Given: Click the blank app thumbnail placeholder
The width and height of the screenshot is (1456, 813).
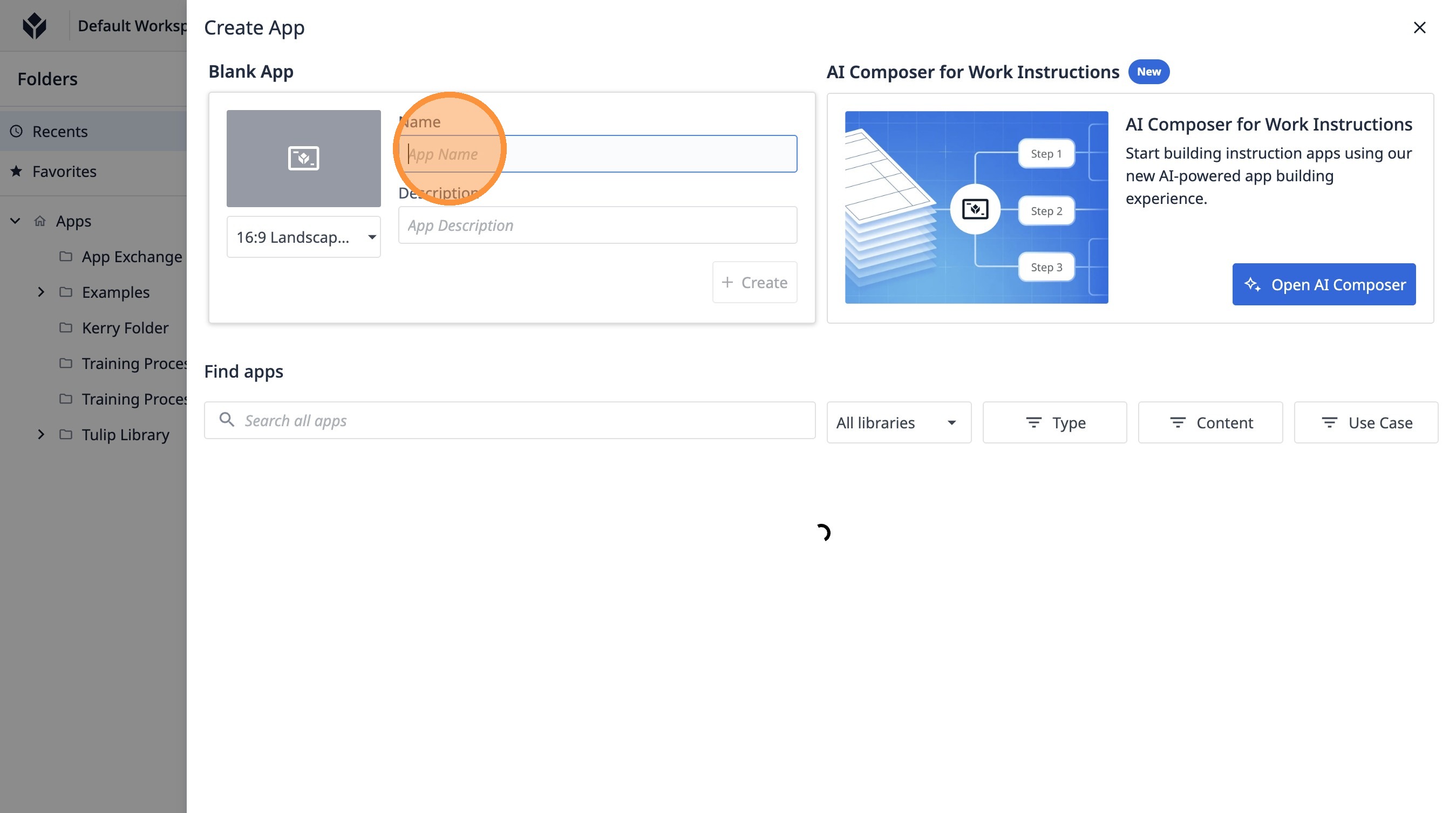Looking at the screenshot, I should pos(303,158).
